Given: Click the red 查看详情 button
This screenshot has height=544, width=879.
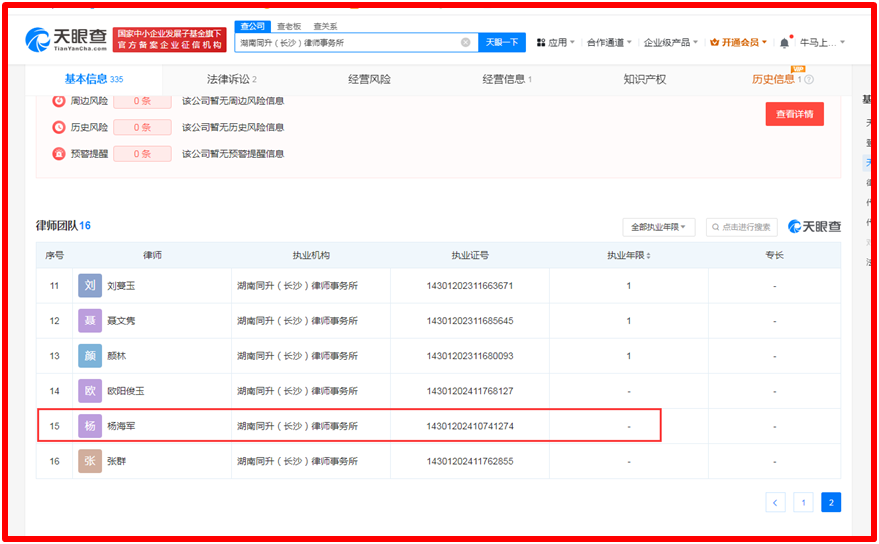Looking at the screenshot, I should 794,114.
